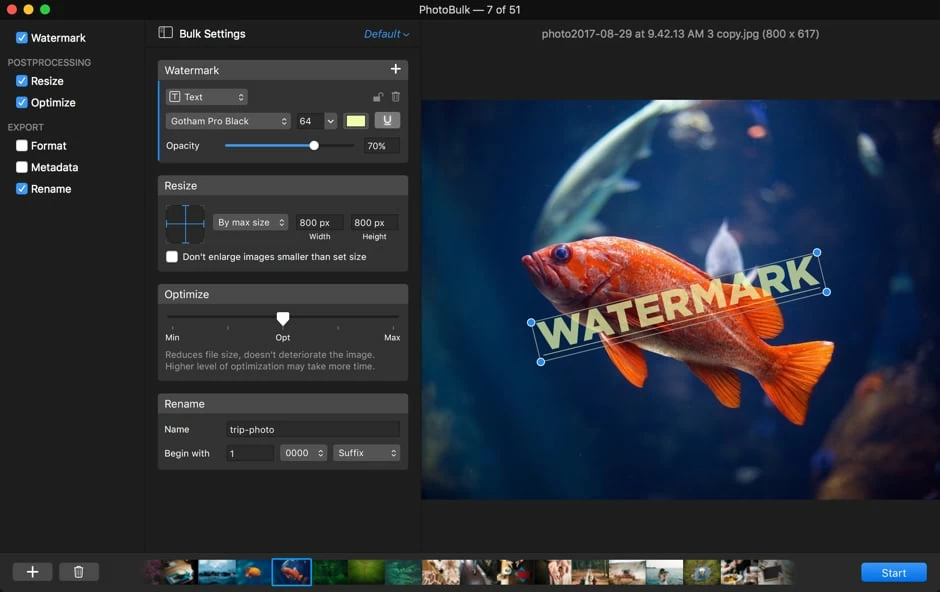Enable the Metadata export checkbox
This screenshot has height=592, width=940.
[x=22, y=168]
